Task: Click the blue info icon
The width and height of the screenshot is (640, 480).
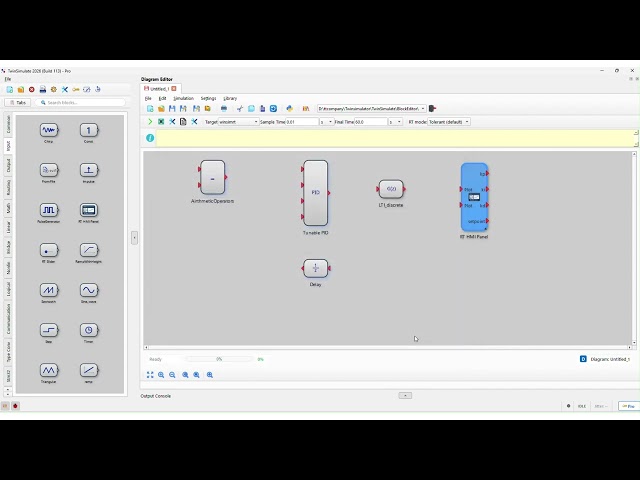Action: (150, 138)
